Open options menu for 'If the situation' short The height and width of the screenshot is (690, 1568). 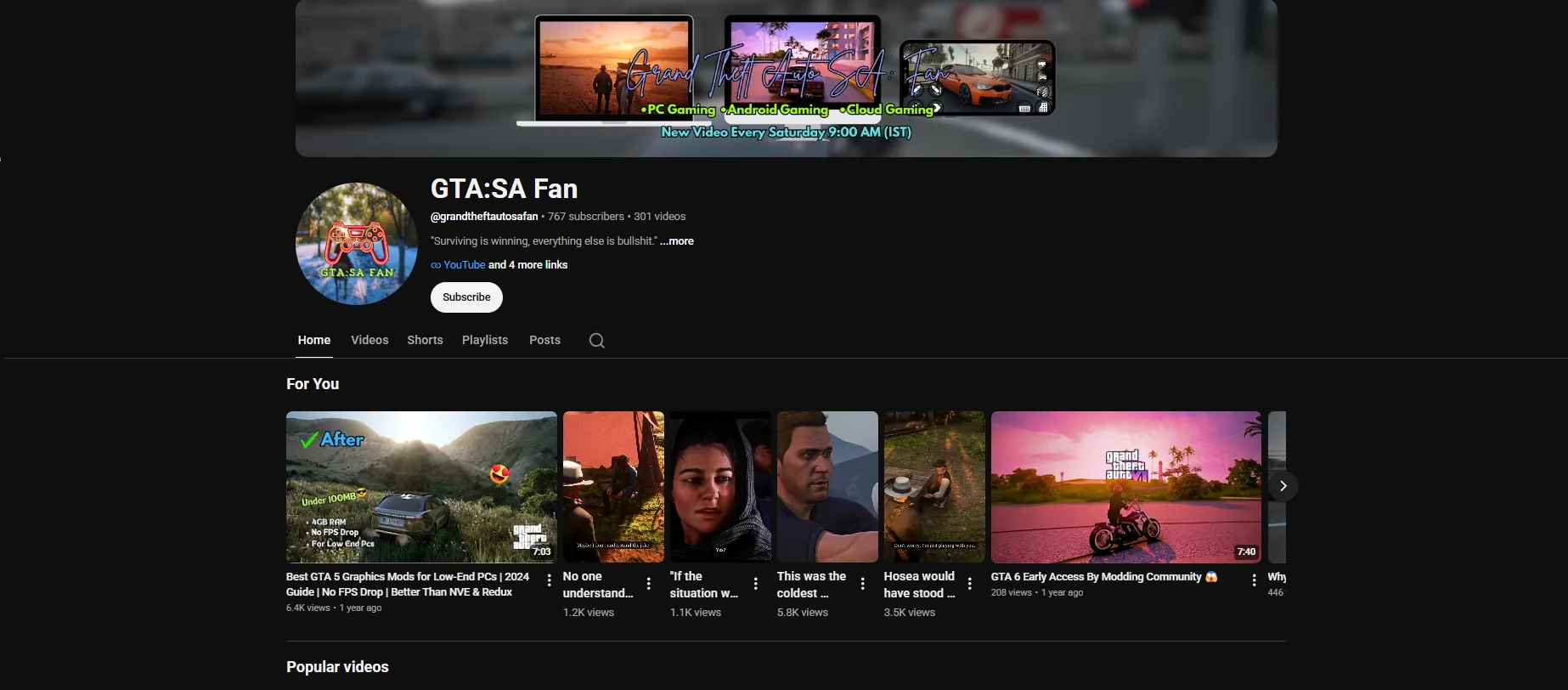pos(756,584)
